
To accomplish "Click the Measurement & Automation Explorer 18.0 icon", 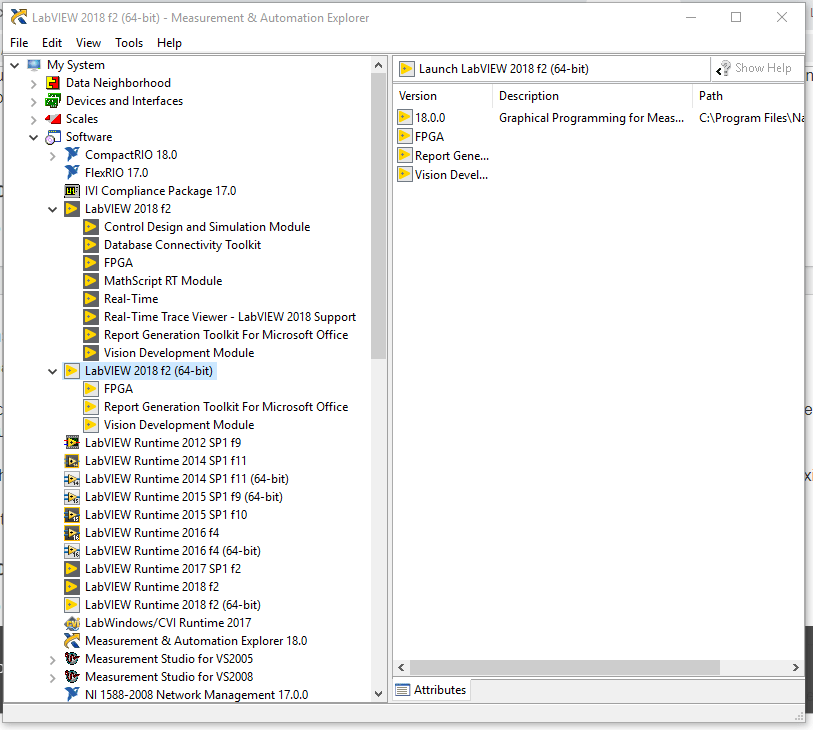I will point(72,641).
